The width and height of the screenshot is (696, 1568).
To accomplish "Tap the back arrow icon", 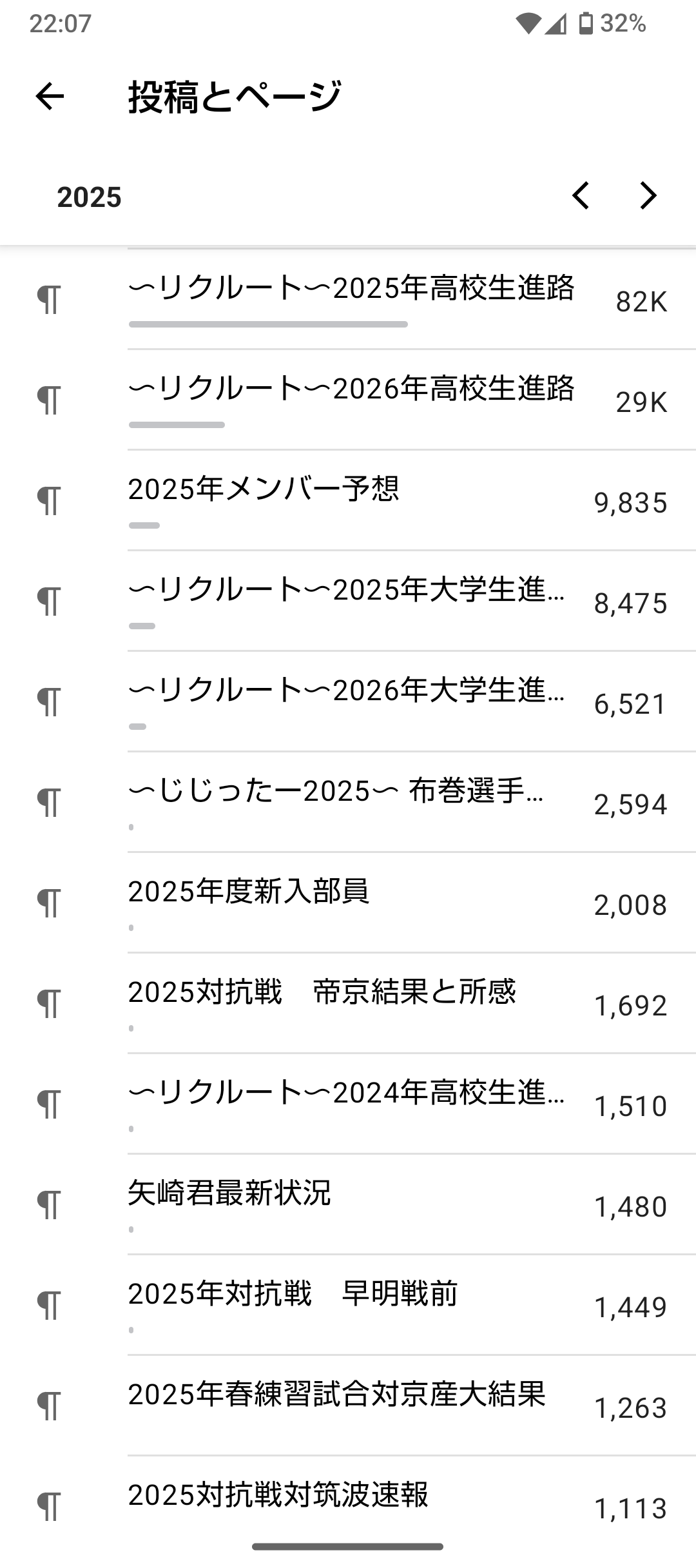I will point(50,97).
